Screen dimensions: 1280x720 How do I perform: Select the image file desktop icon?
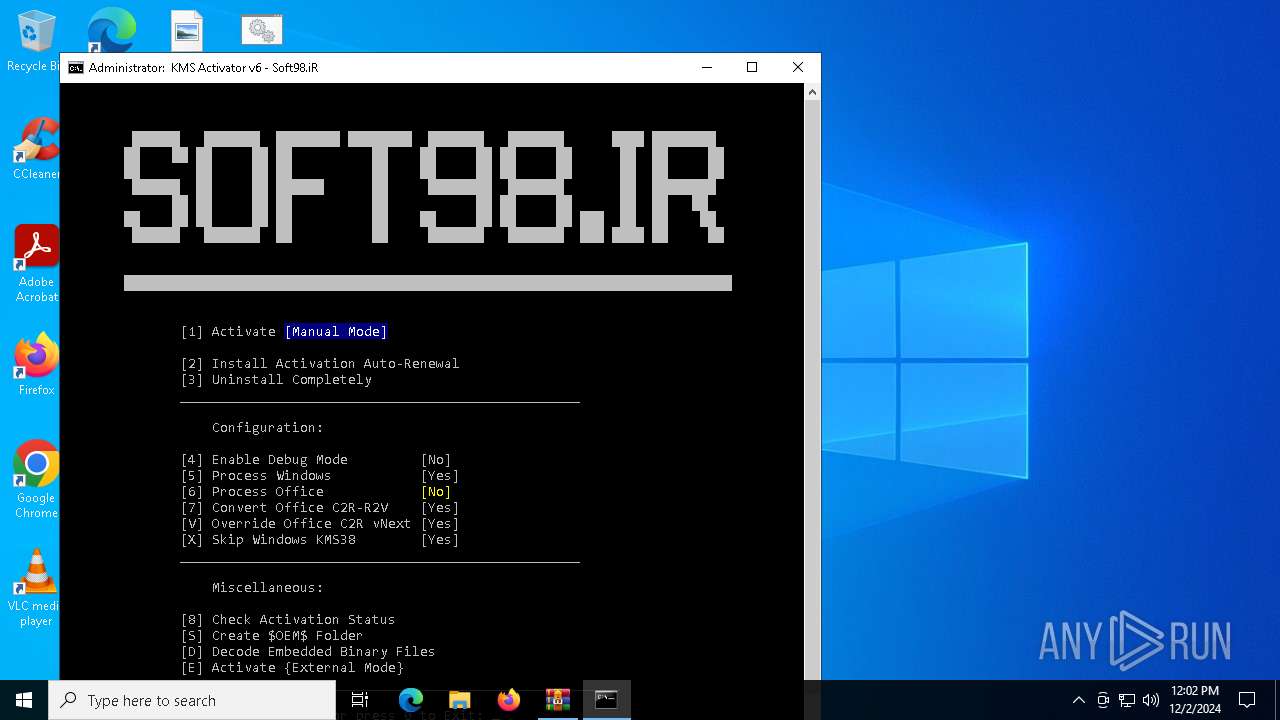tap(187, 30)
